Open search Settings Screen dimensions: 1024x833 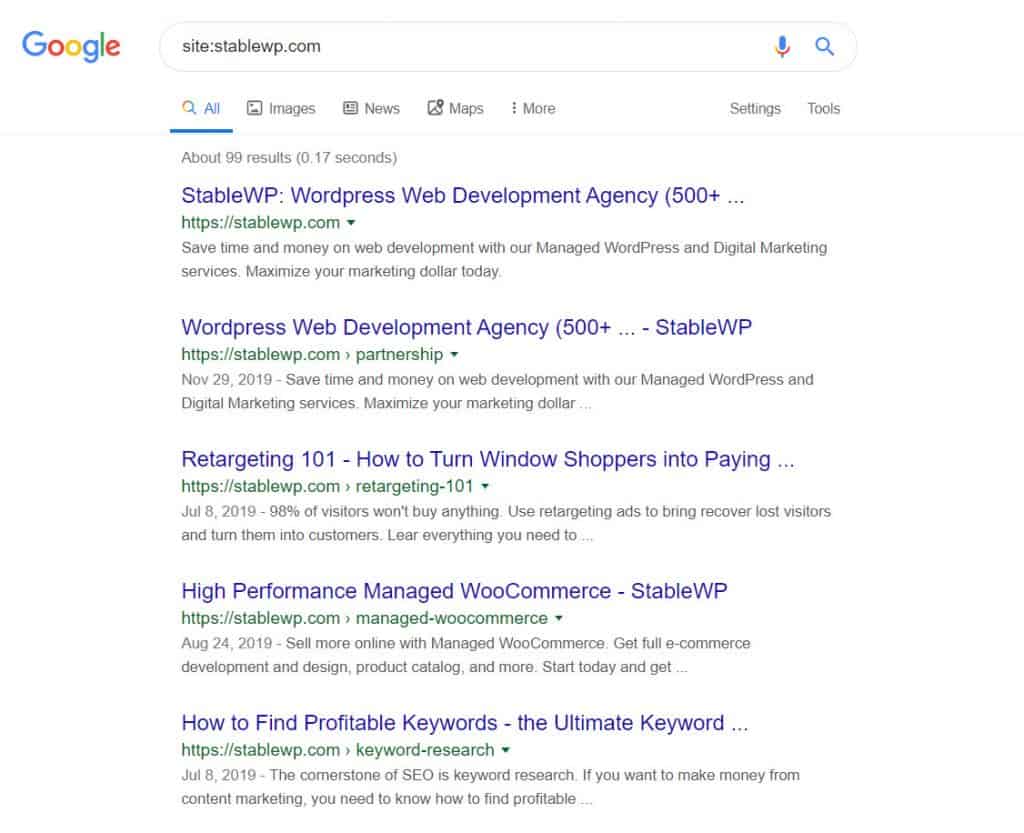pyautogui.click(x=755, y=108)
